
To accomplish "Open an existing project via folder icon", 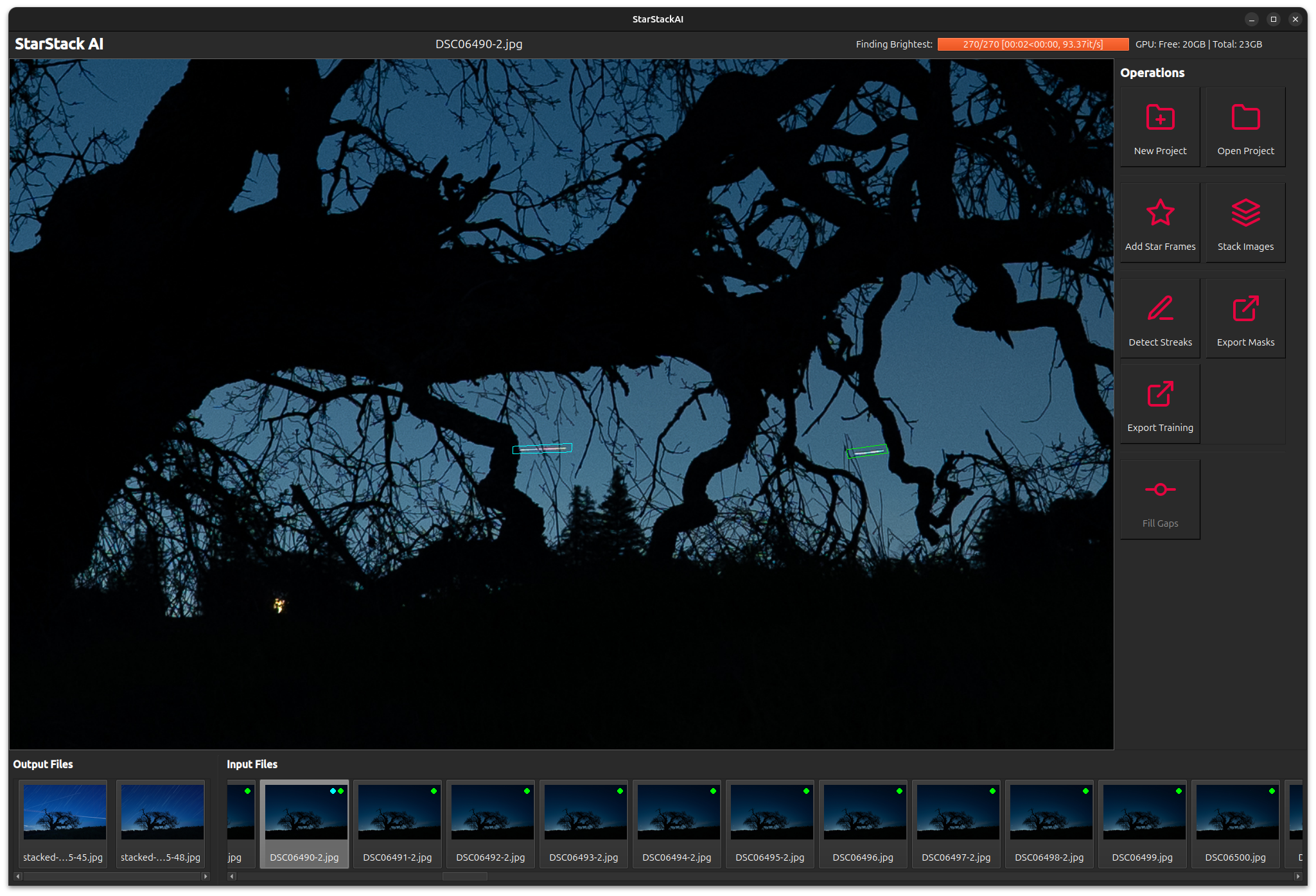I will (1245, 118).
